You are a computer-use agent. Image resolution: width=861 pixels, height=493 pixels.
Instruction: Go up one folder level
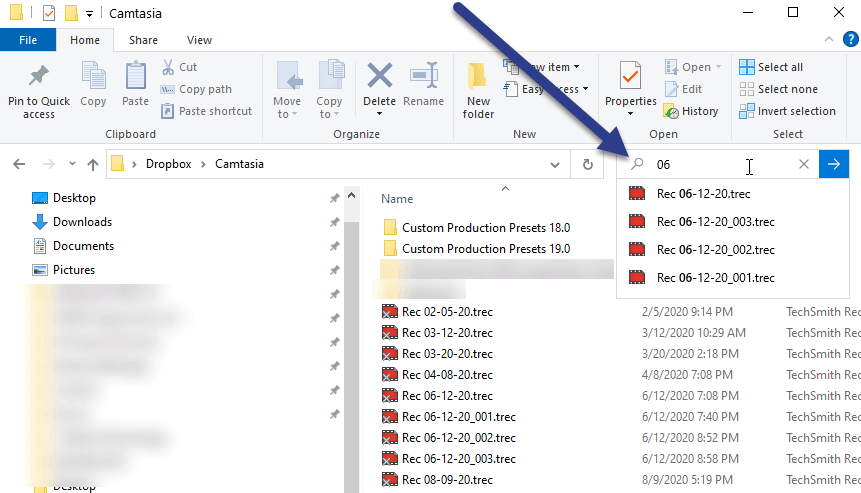93,164
